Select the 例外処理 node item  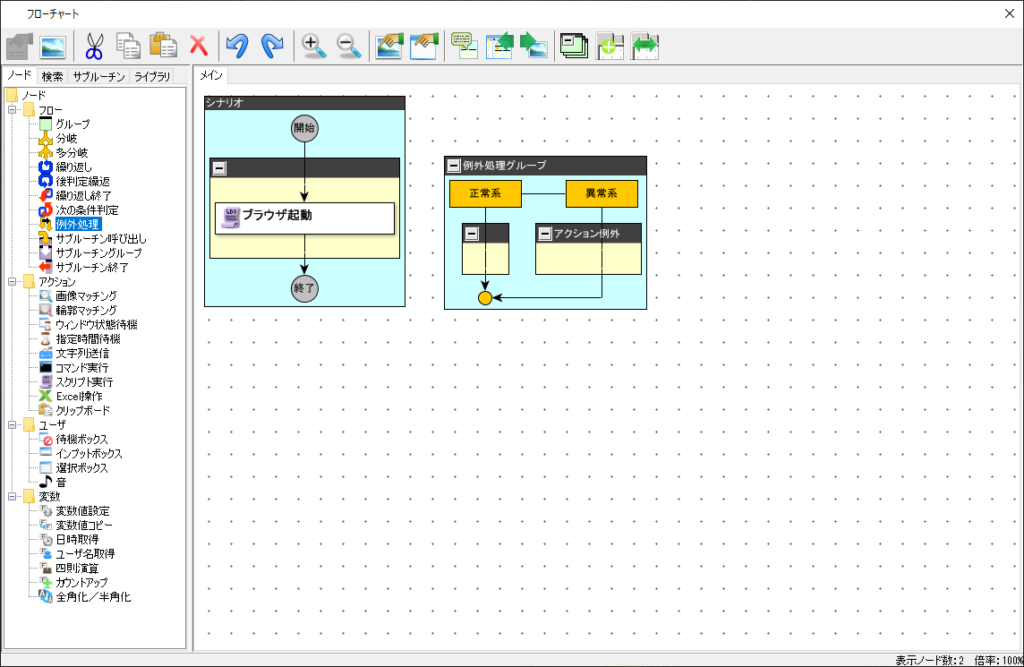pos(78,225)
